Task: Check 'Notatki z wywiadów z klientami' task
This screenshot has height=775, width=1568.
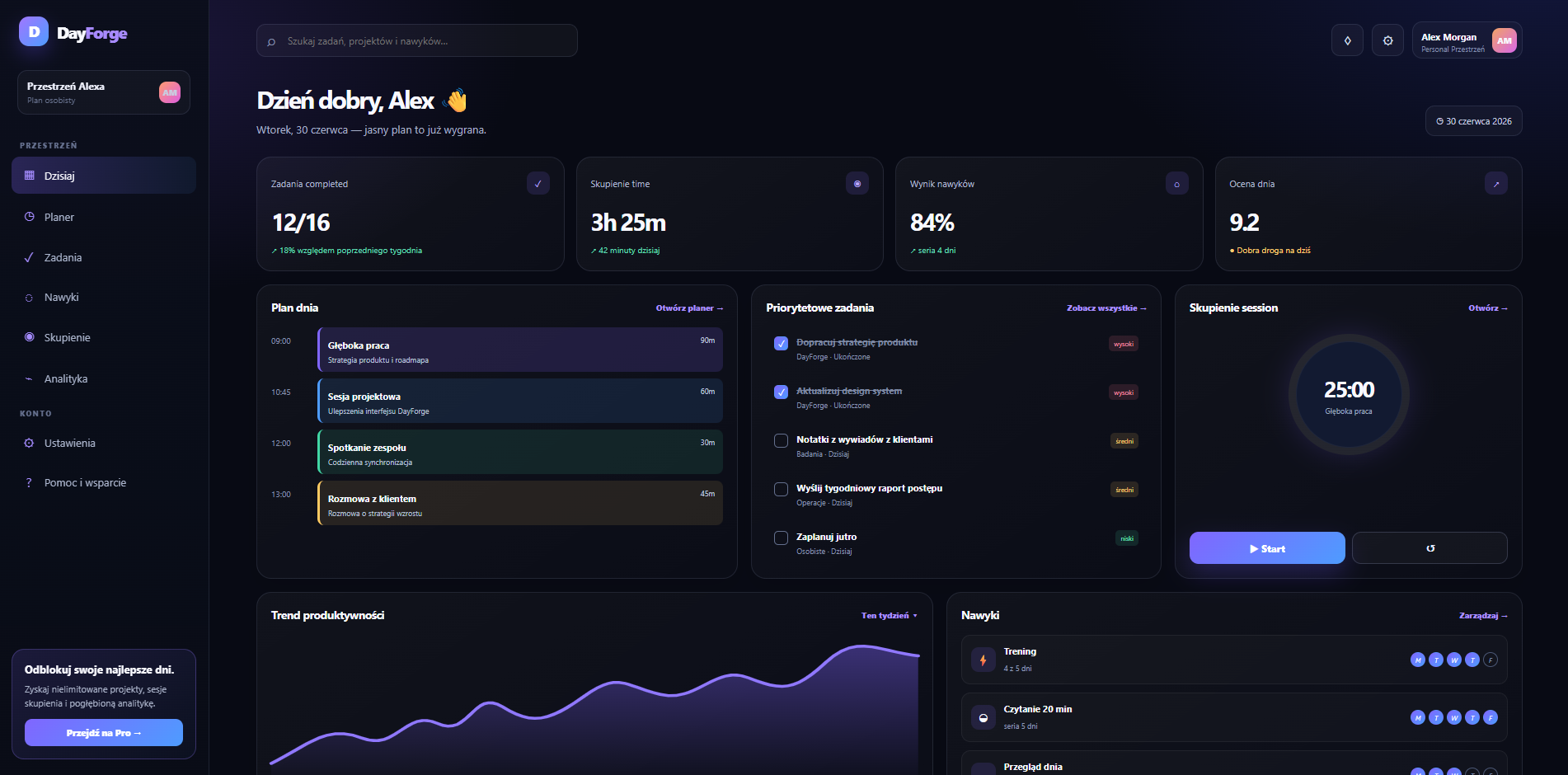Action: click(781, 440)
